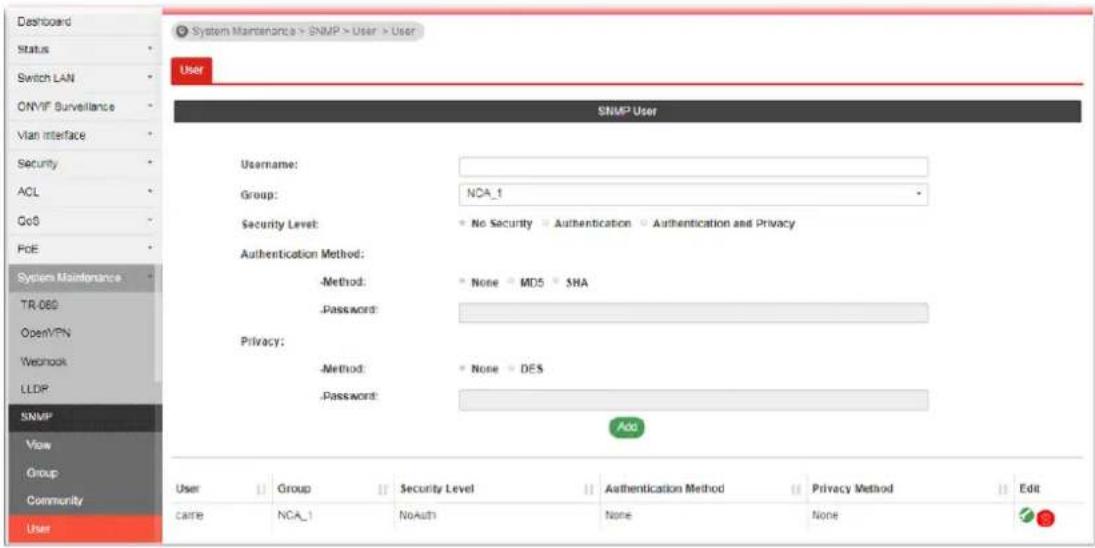Choose DES privacy method
This screenshot has width=1095, height=548.
click(x=512, y=369)
